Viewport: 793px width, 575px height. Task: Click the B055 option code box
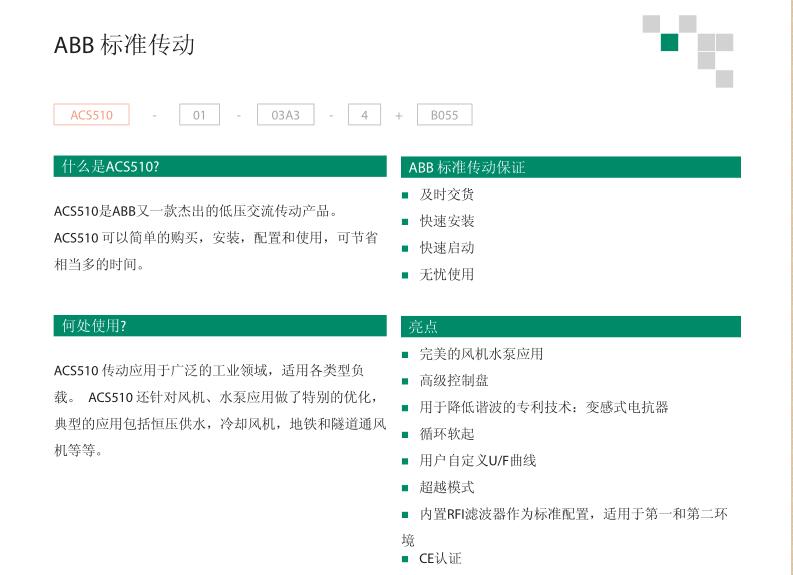click(445, 115)
